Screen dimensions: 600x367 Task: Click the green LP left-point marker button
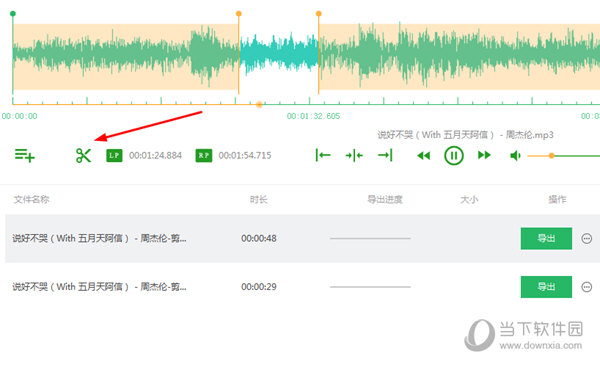tap(114, 156)
